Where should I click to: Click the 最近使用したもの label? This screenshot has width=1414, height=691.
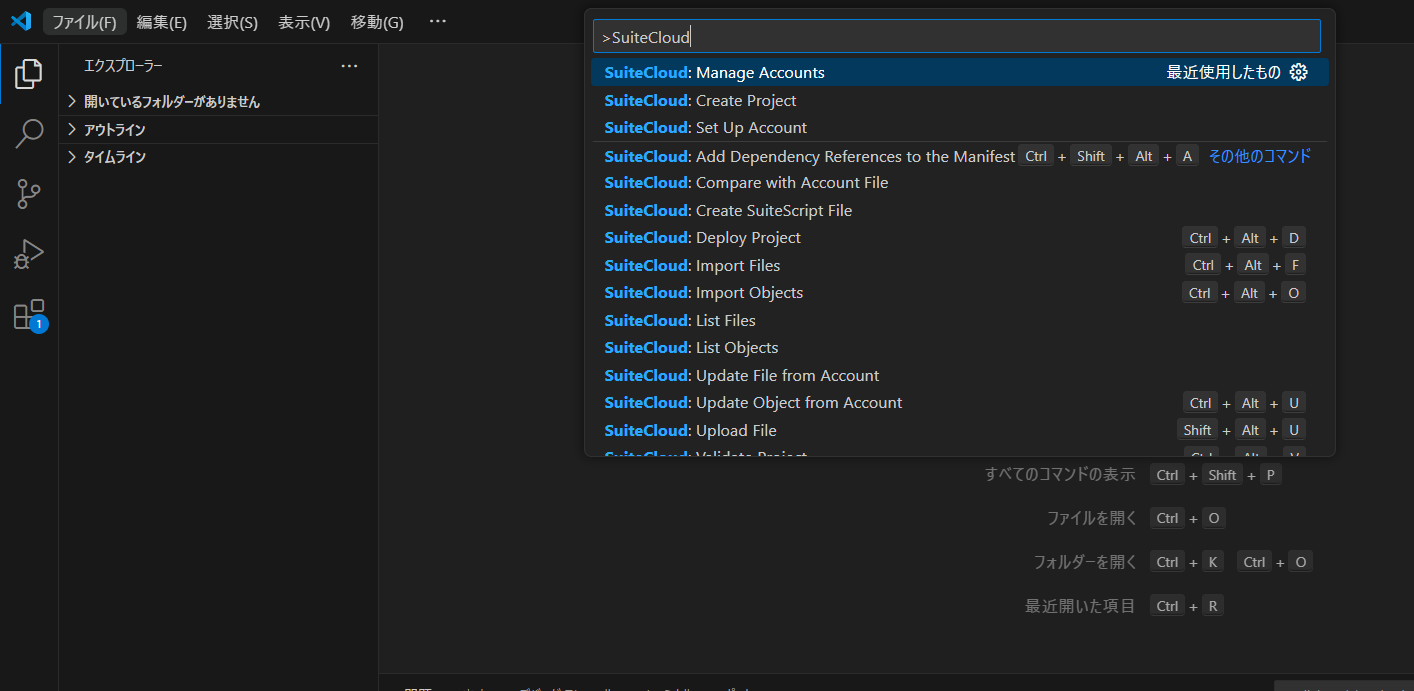point(1224,72)
